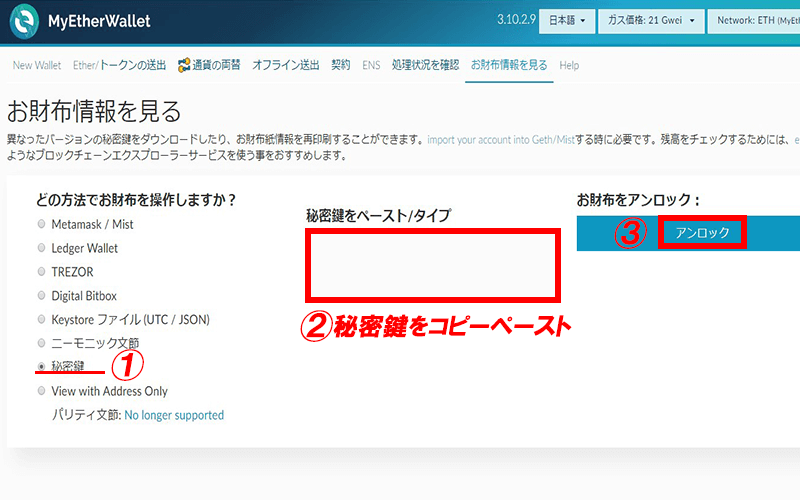Click the version number 3.10.2.9
Screen dimensions: 800x500
click(516, 19)
